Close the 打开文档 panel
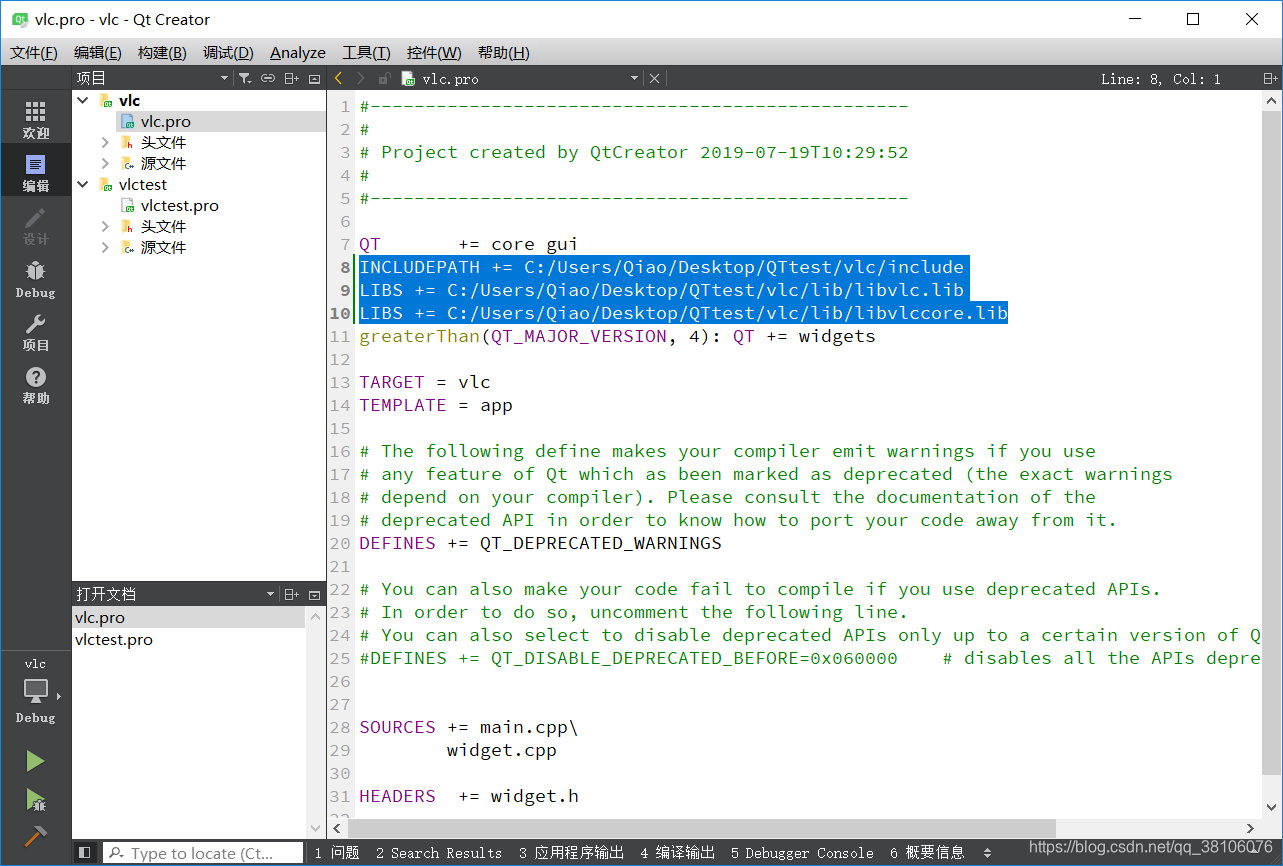The height and width of the screenshot is (866, 1283). (314, 594)
